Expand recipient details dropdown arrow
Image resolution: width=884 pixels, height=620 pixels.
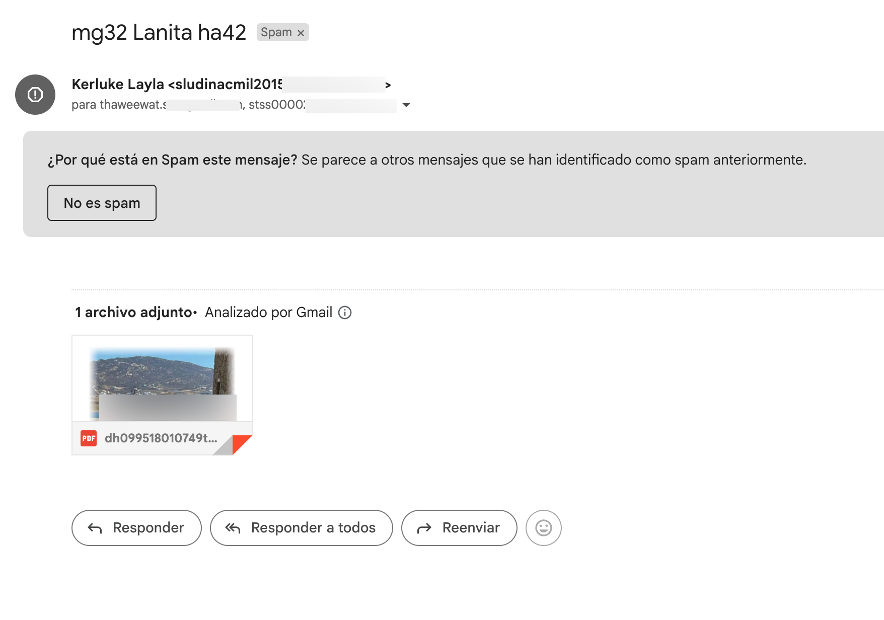click(x=406, y=105)
